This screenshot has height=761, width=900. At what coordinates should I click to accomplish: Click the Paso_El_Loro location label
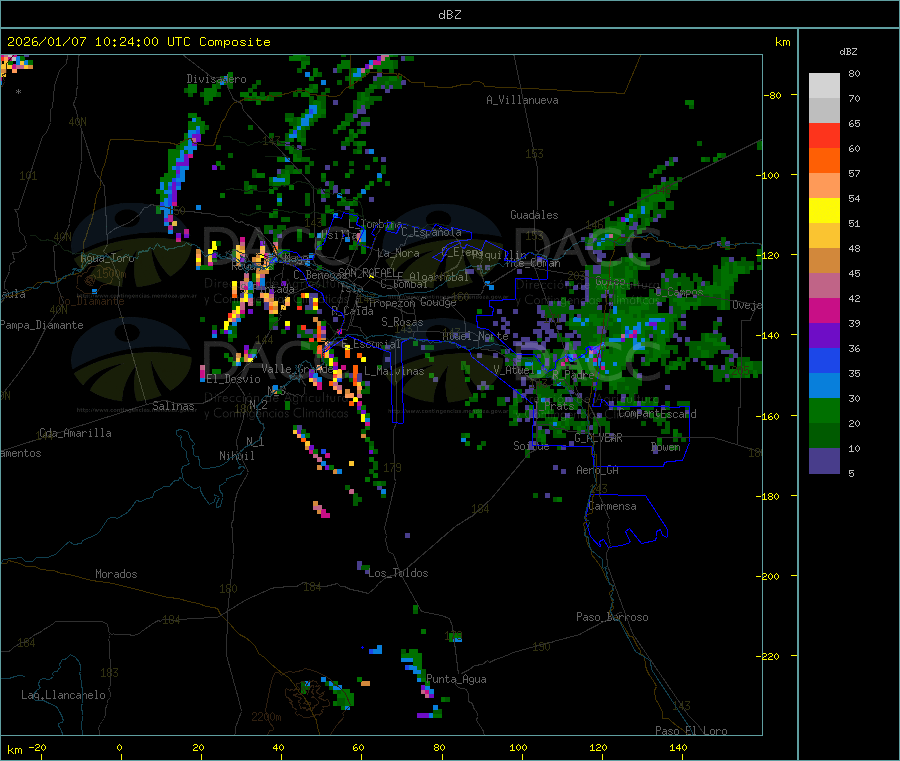coord(692,731)
